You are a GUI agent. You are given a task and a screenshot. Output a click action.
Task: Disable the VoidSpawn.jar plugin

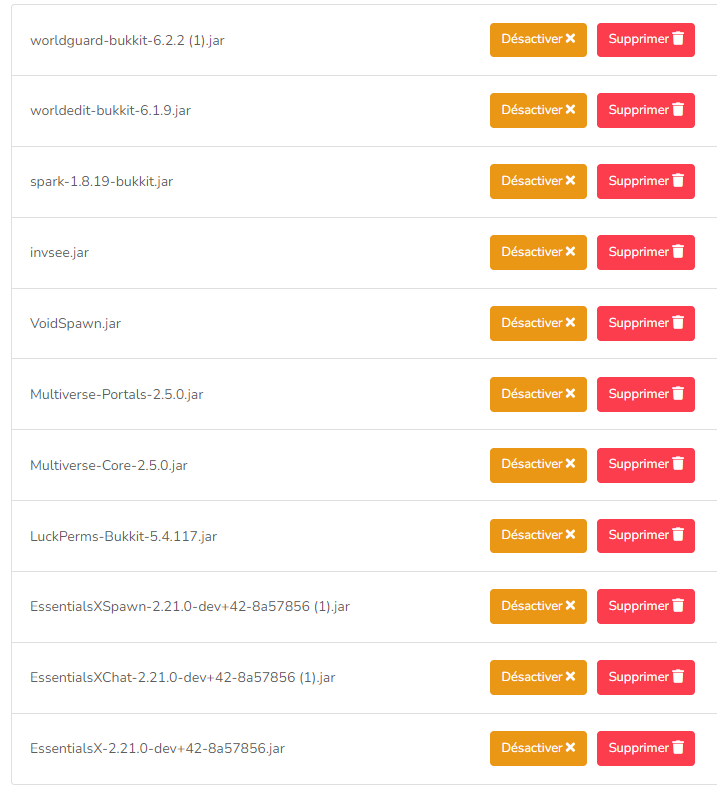pyautogui.click(x=538, y=323)
